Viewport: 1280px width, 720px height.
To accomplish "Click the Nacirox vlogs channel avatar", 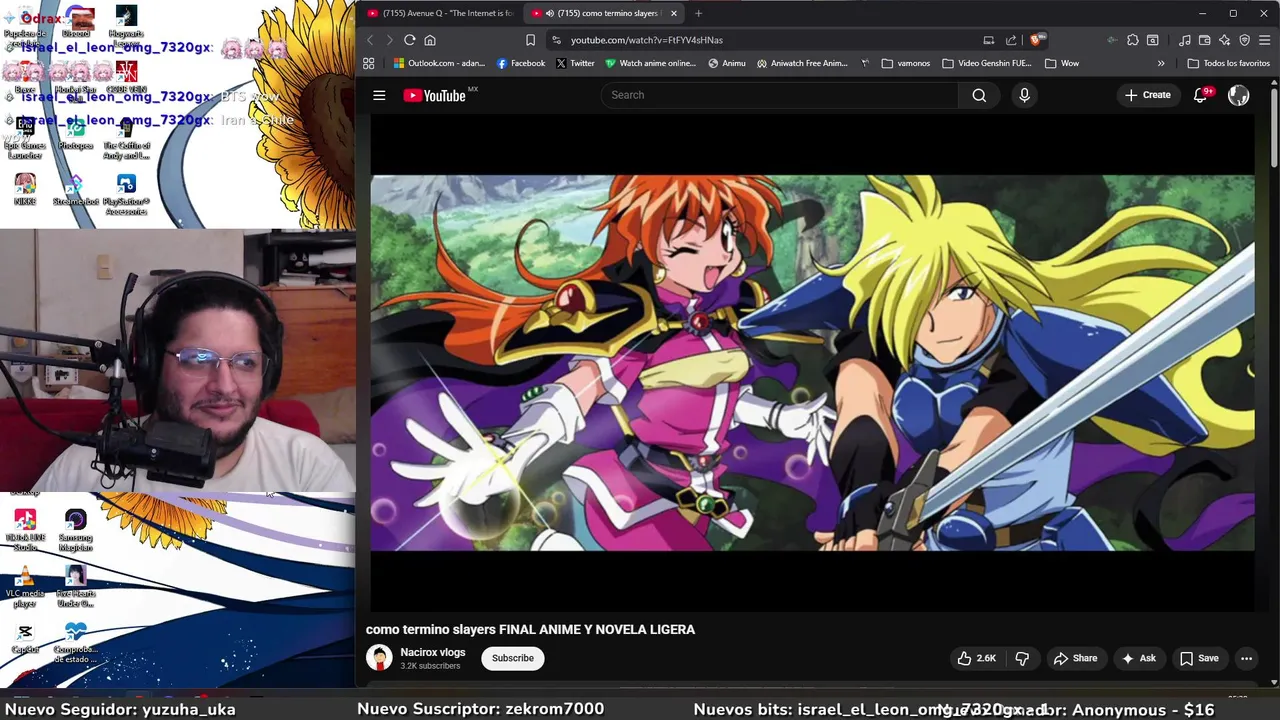I will 379,657.
